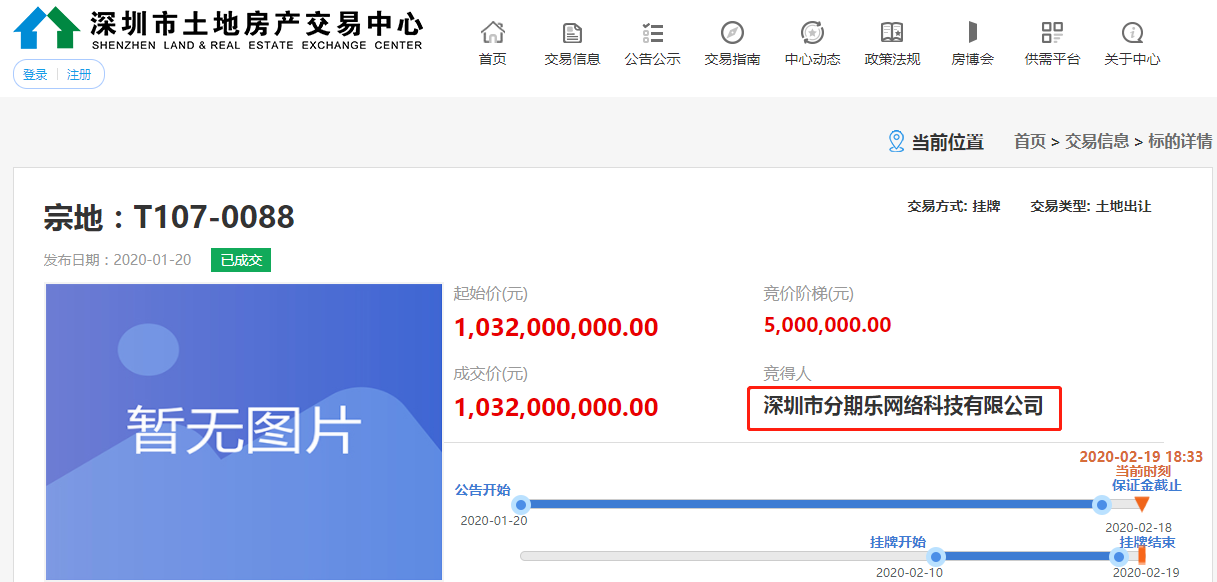This screenshot has width=1217, height=582.
Task: Go to 公告公示 menu label
Action: [652, 59]
